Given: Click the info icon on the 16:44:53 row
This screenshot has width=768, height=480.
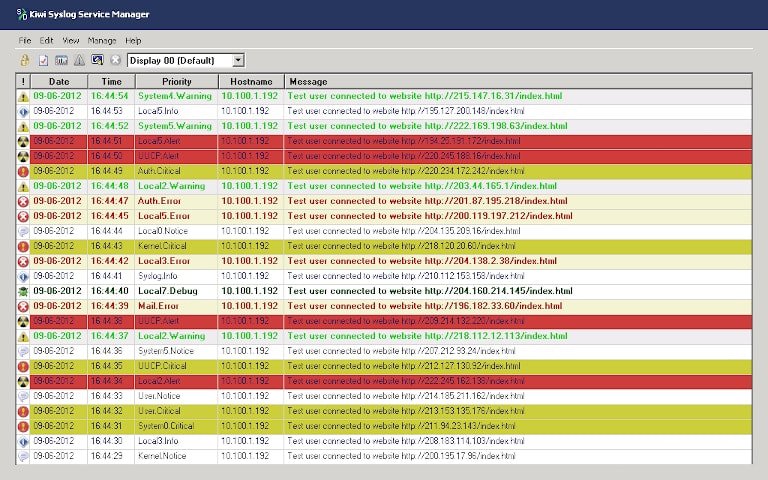Looking at the screenshot, I should (x=23, y=112).
